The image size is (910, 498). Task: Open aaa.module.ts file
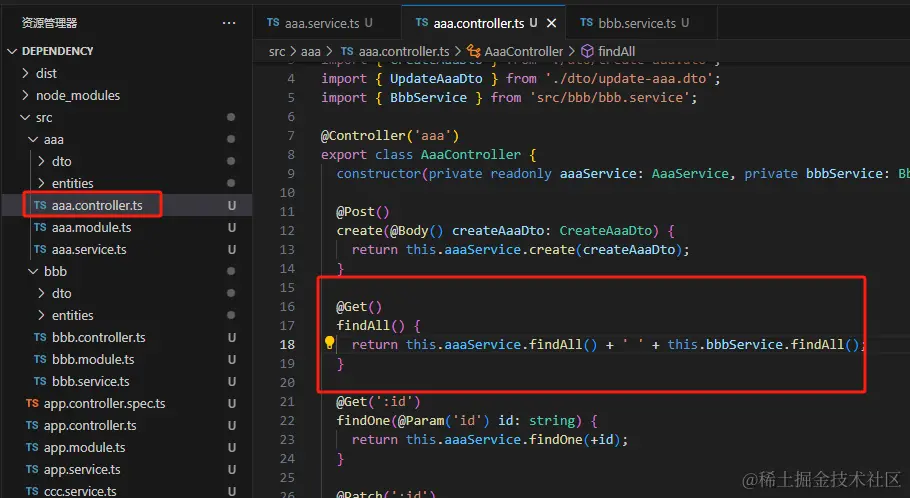(127, 228)
